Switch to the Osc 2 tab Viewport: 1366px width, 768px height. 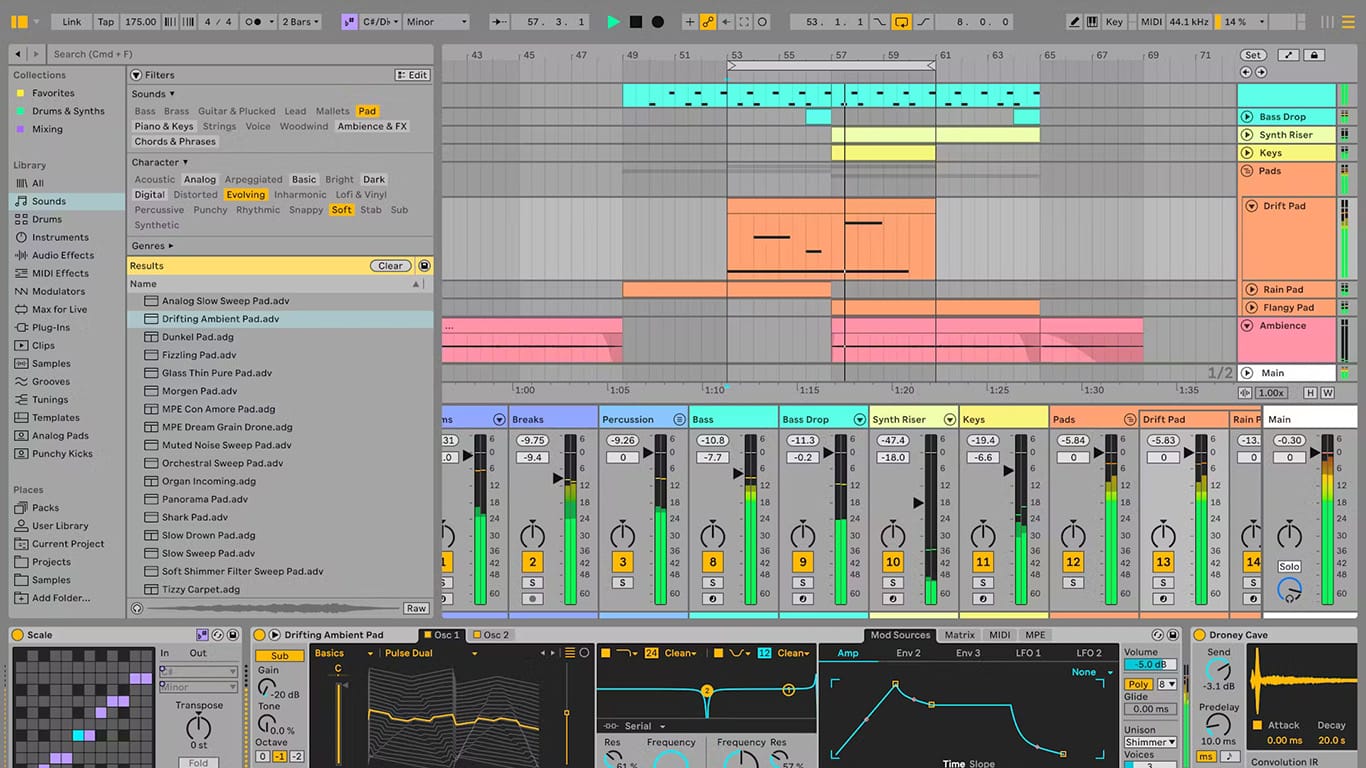(x=496, y=635)
